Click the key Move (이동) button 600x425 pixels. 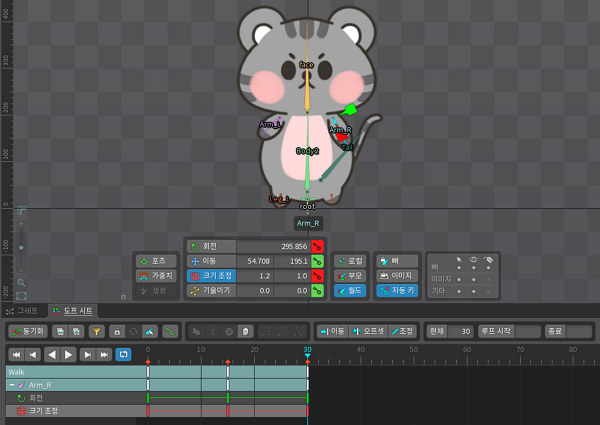tap(333, 331)
